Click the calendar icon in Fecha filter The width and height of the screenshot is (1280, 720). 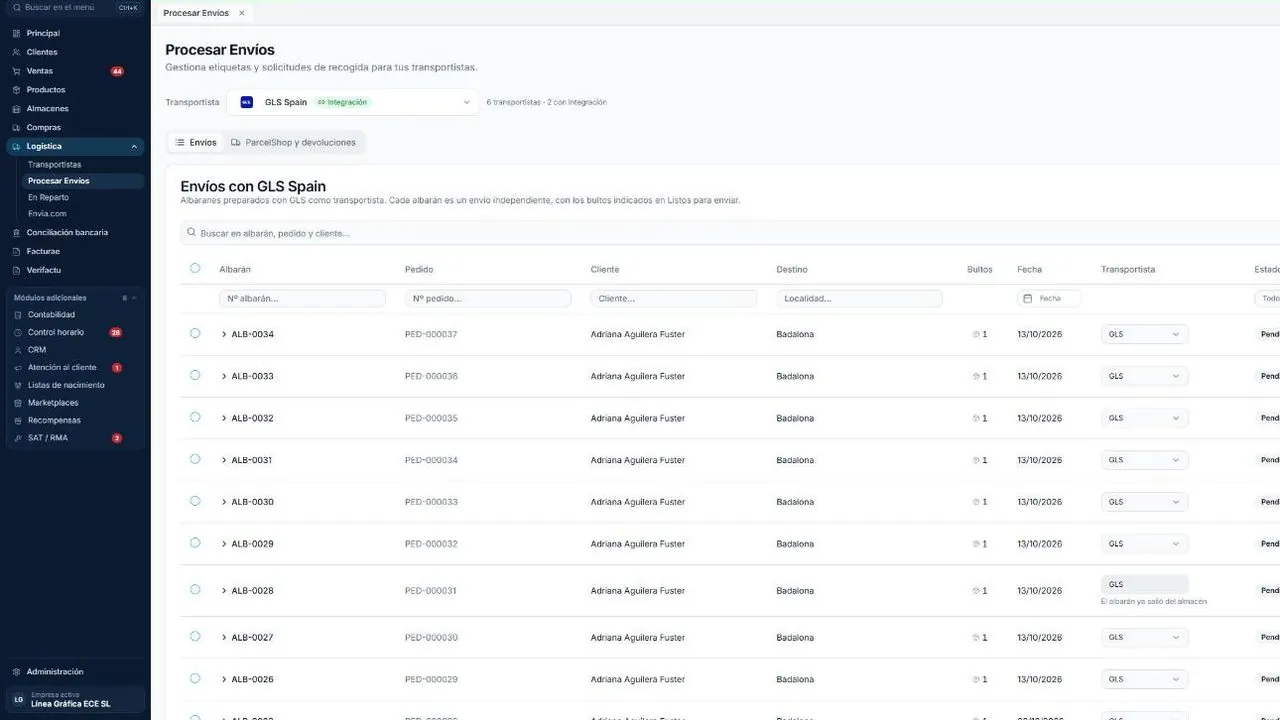1028,299
